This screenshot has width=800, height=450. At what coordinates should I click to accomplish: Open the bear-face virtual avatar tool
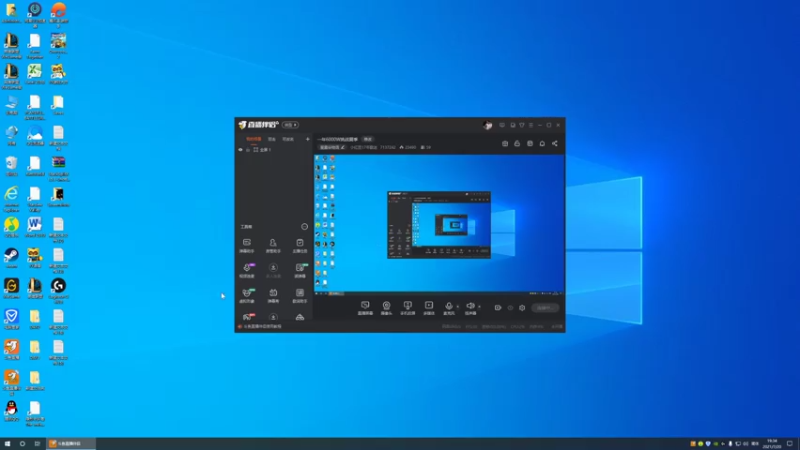[247, 295]
